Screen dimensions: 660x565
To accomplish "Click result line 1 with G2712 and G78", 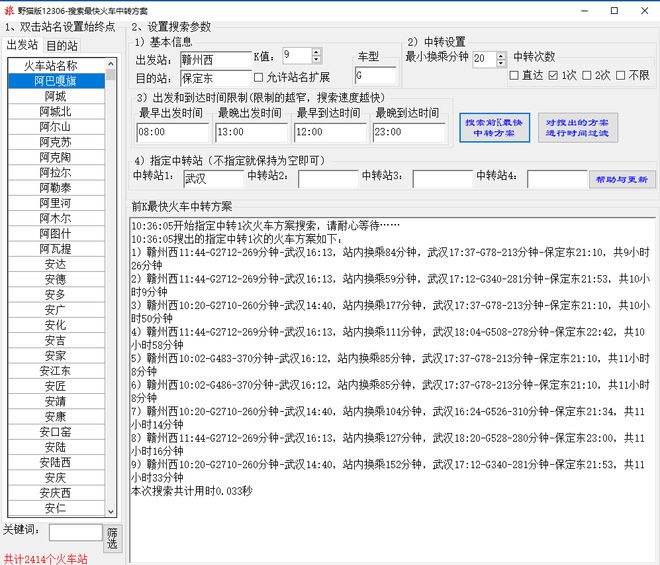I will click(391, 259).
